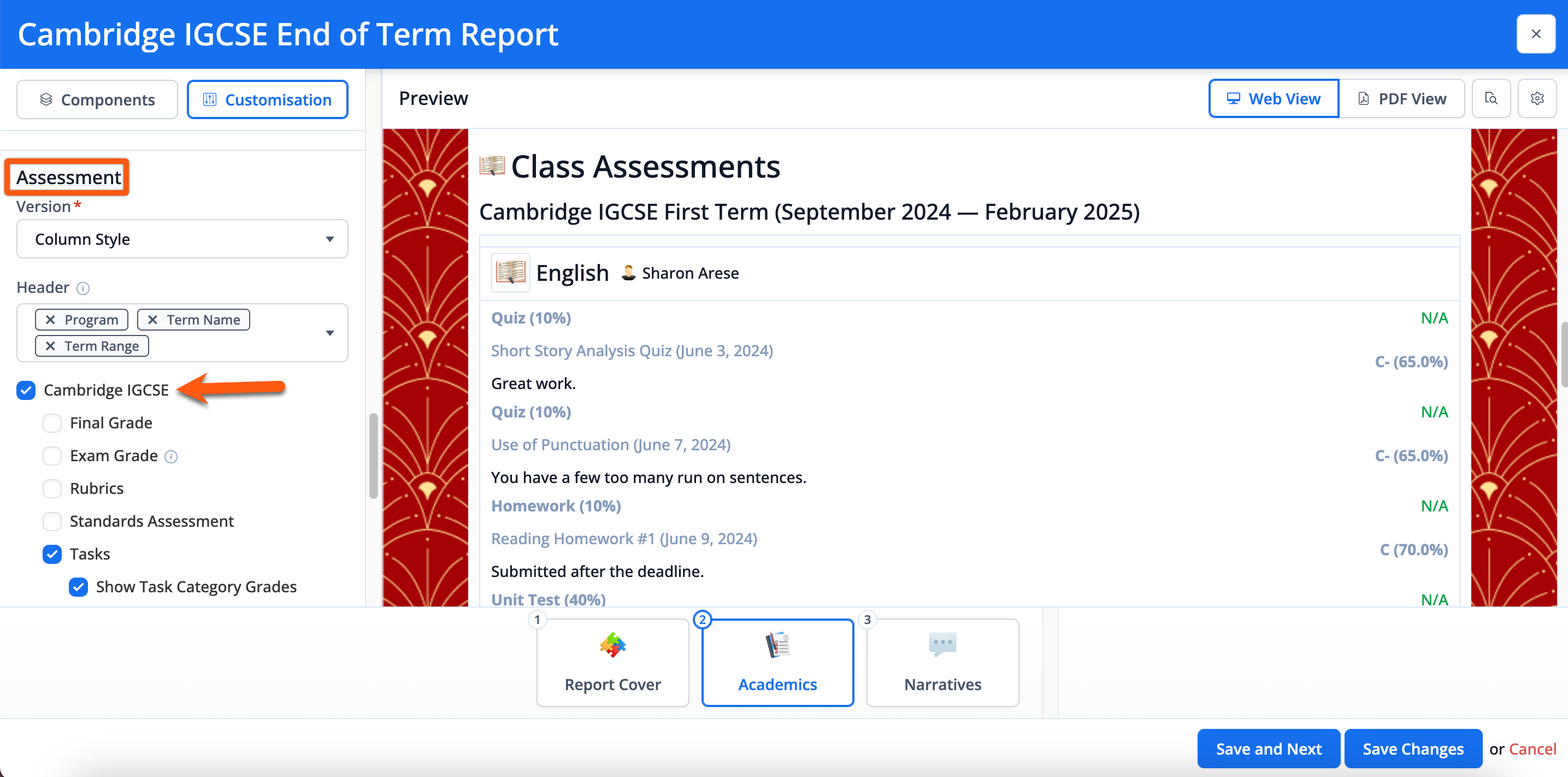
Task: Open the Version Column Style dropdown
Action: (182, 239)
